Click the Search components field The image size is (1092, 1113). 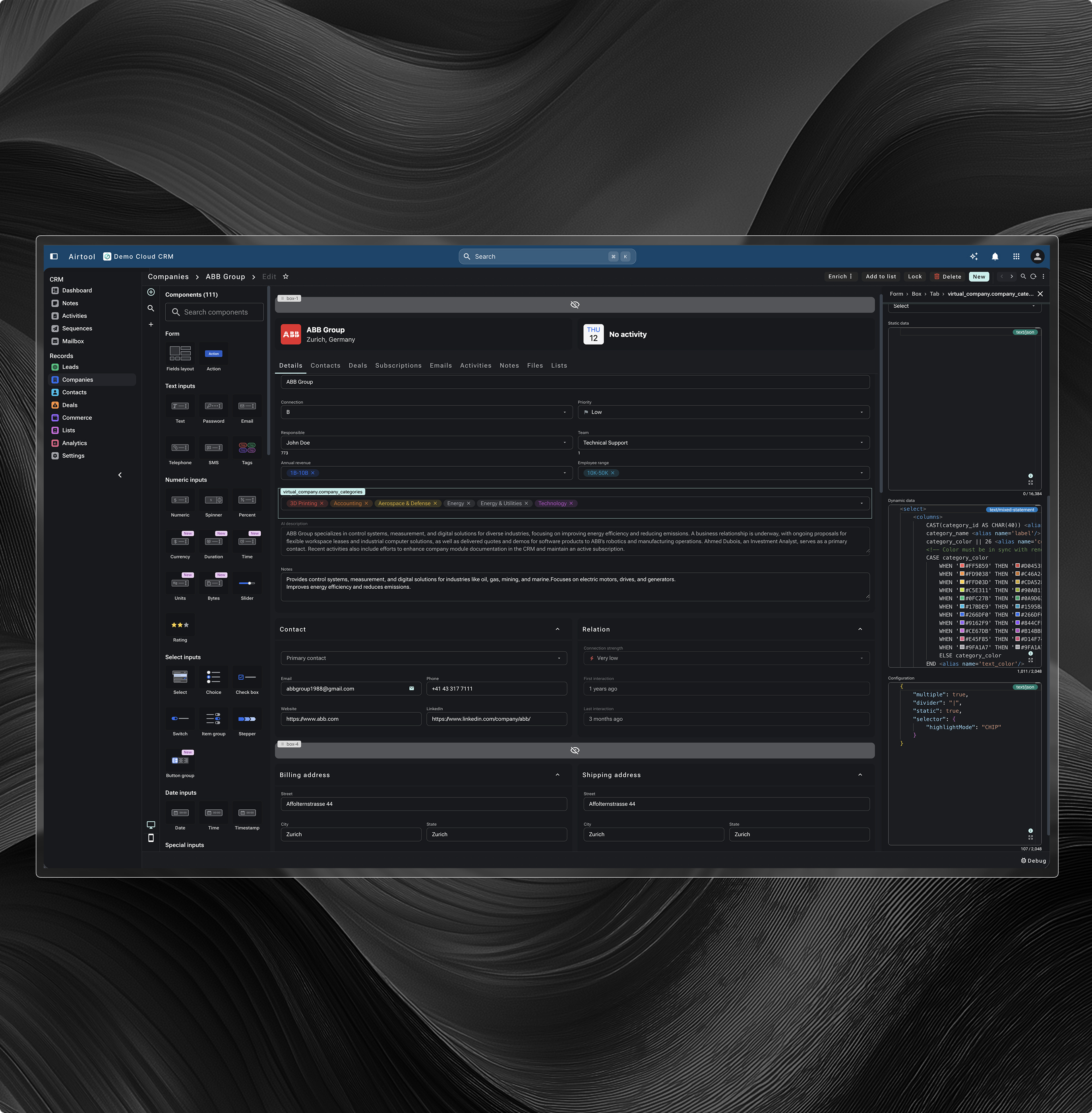[x=215, y=312]
